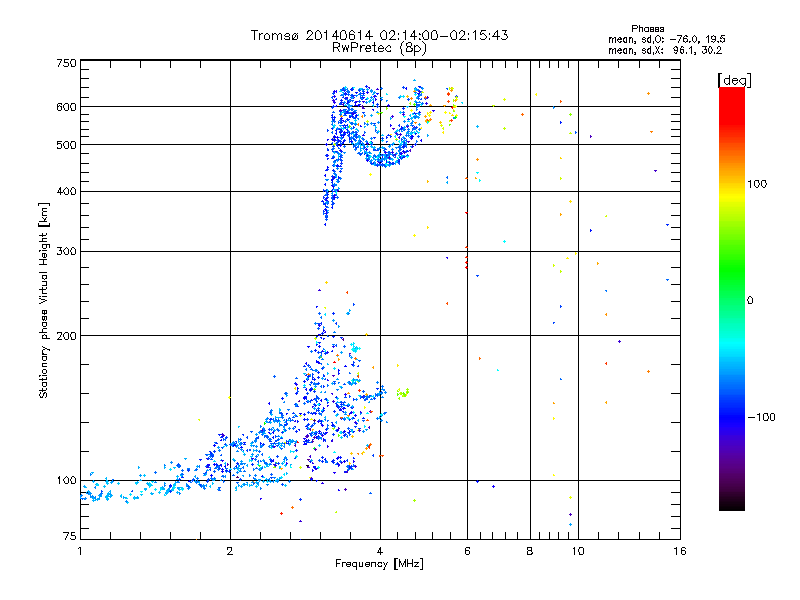Click the 'mean, sd,X: 96.1, 30.2' text
800x600 pixels.
665,50
